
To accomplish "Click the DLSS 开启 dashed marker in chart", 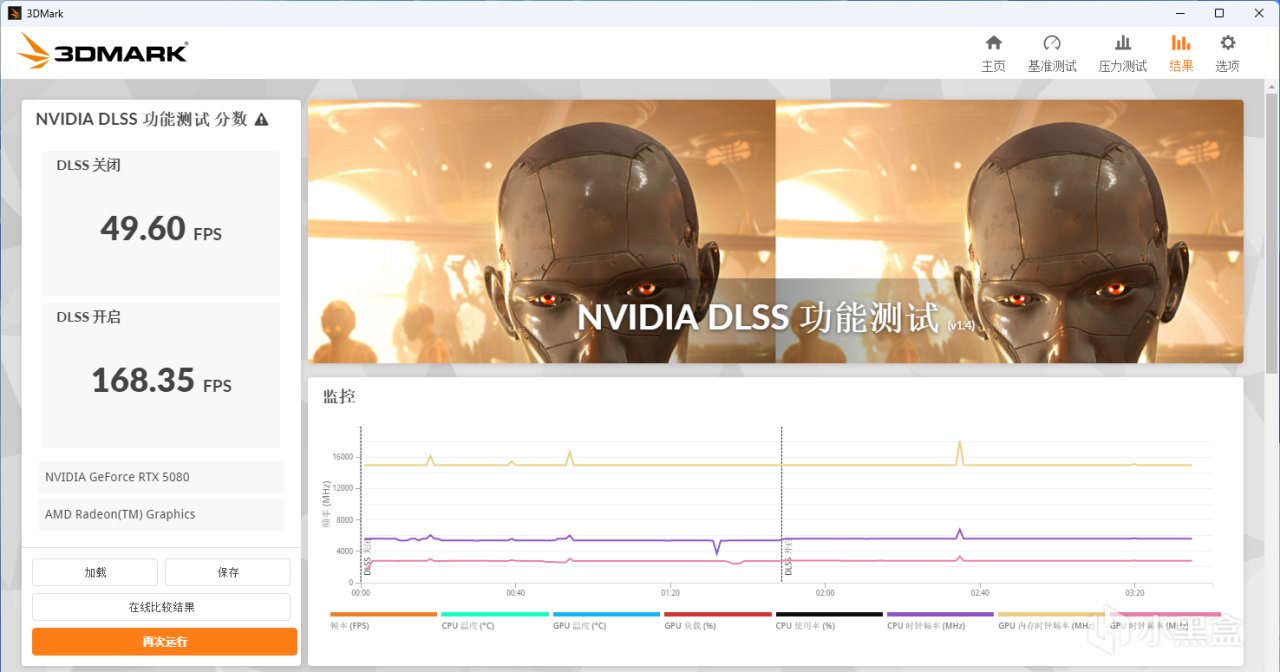I will tap(781, 505).
